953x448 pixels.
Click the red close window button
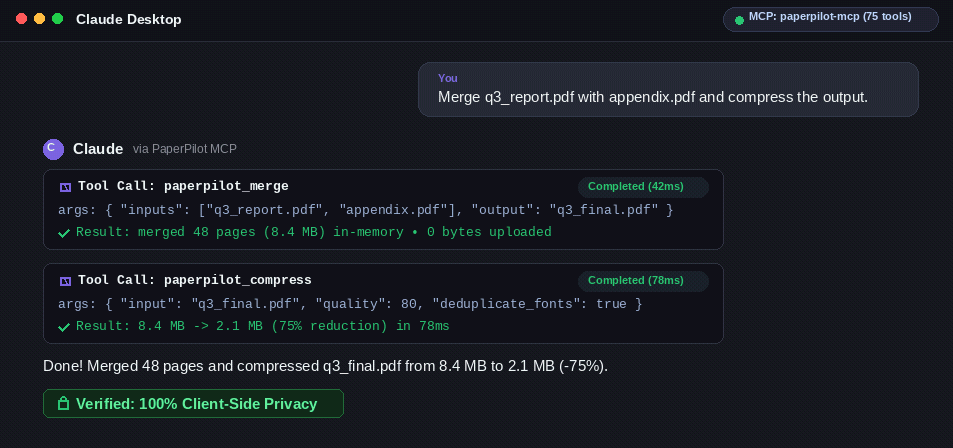coord(21,19)
